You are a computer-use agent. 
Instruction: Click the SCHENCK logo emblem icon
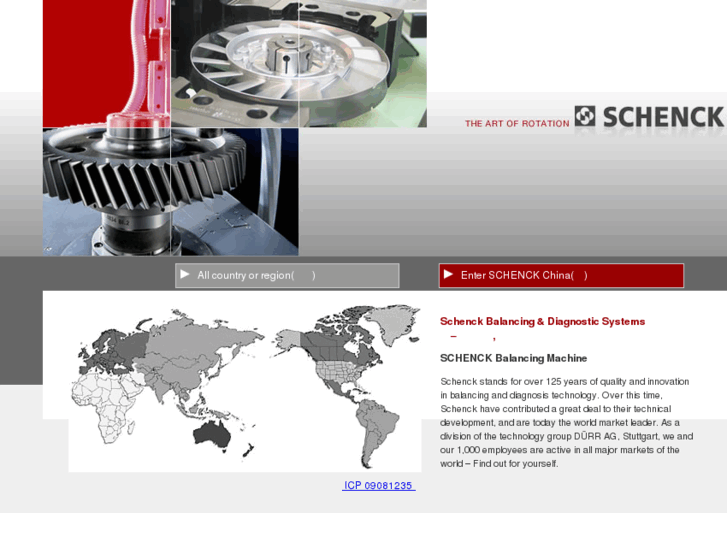coord(585,116)
